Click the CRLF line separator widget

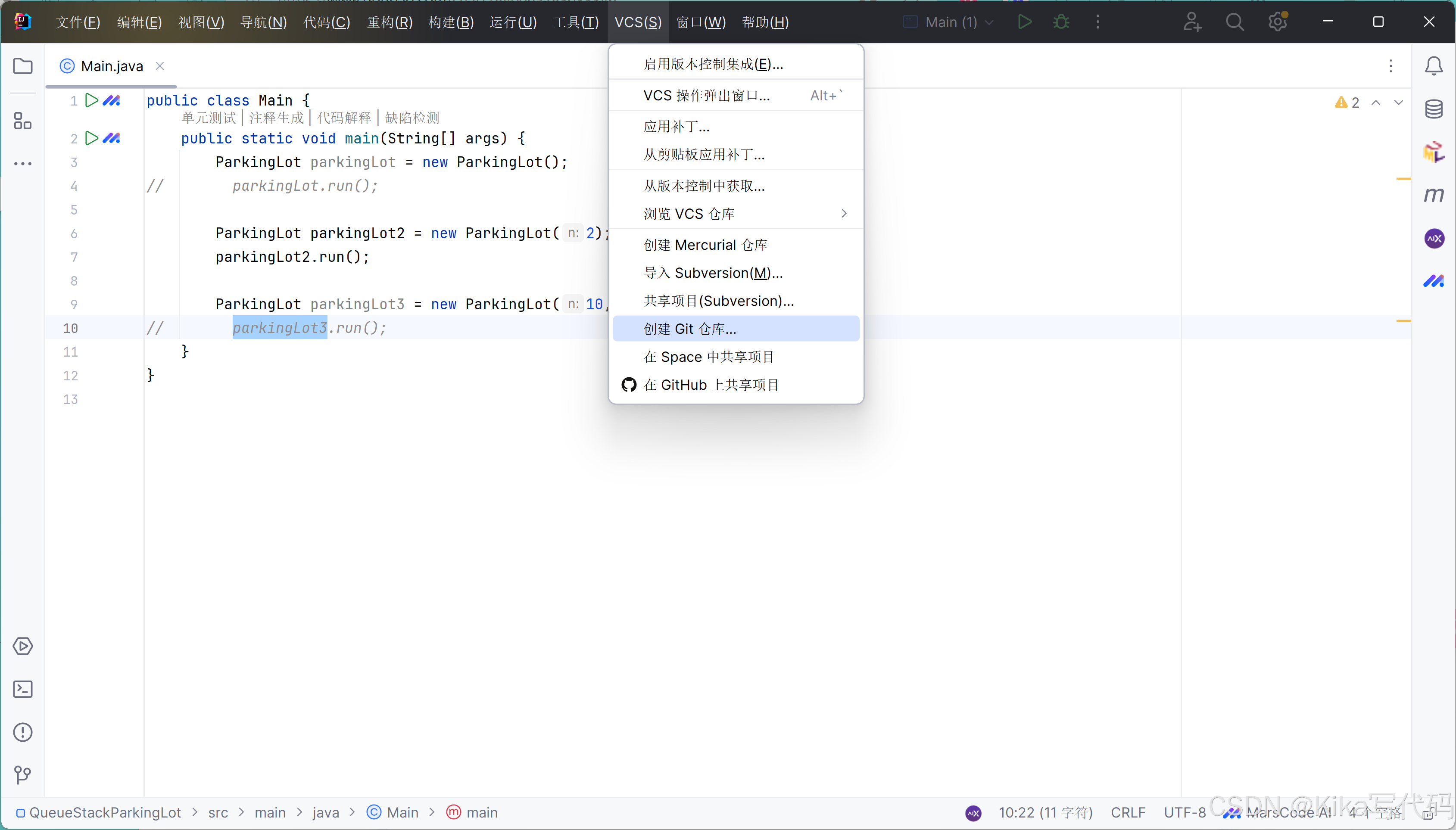tap(1128, 812)
